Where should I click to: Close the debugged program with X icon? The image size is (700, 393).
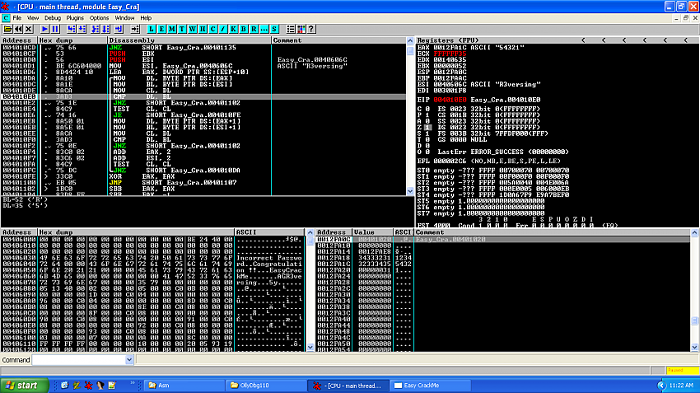coord(28,29)
